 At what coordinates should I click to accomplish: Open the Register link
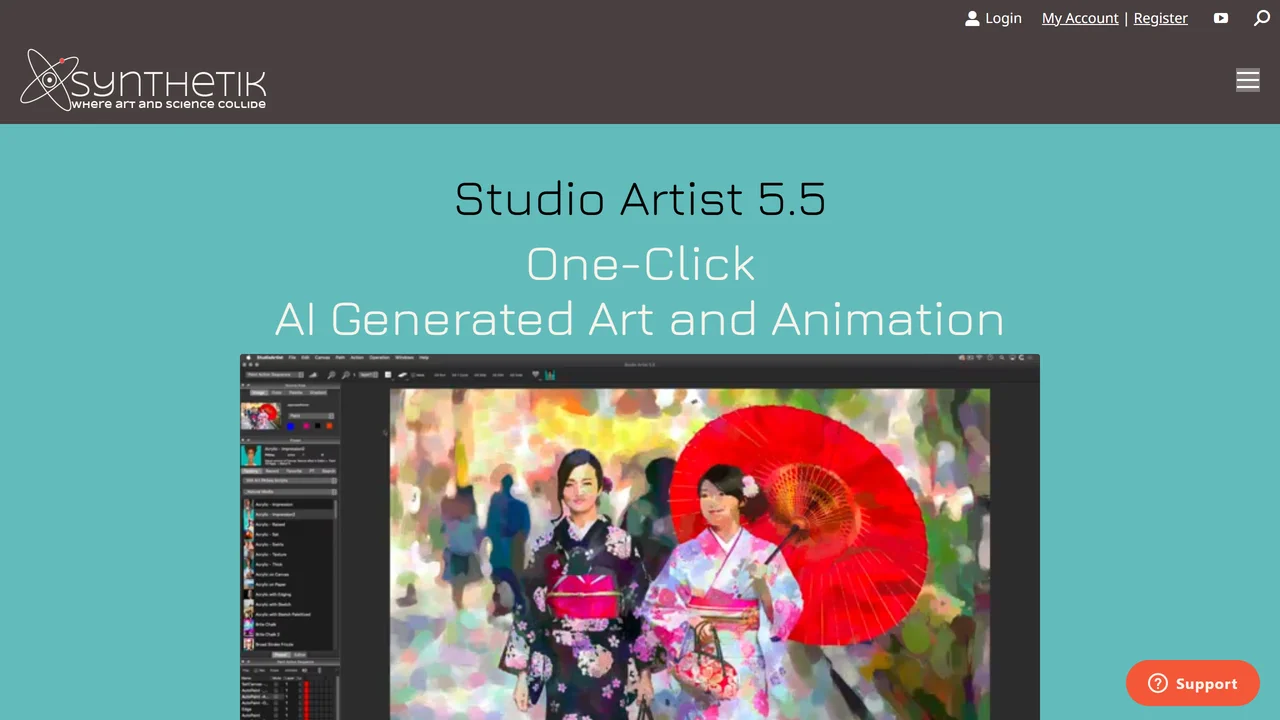click(1161, 18)
